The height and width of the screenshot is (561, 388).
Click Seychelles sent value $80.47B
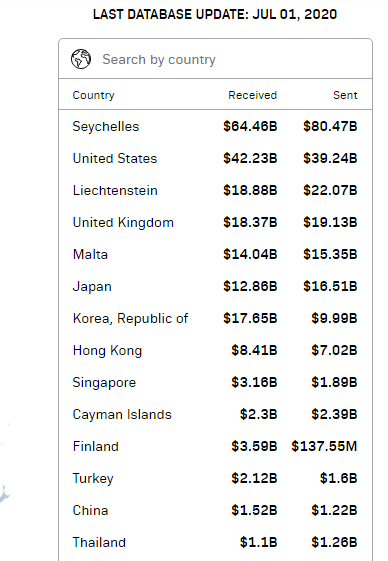(330, 126)
